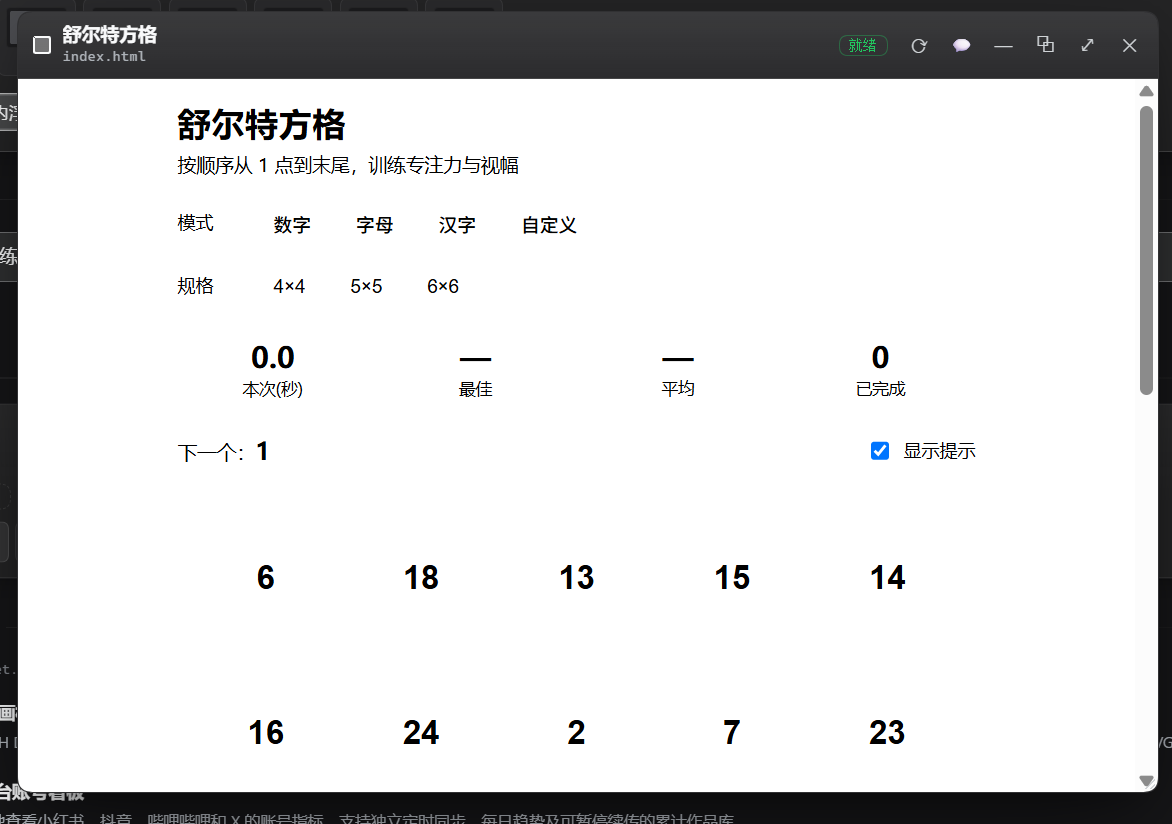Pick the 6×6 grid size
This screenshot has width=1172, height=824.
(x=442, y=286)
